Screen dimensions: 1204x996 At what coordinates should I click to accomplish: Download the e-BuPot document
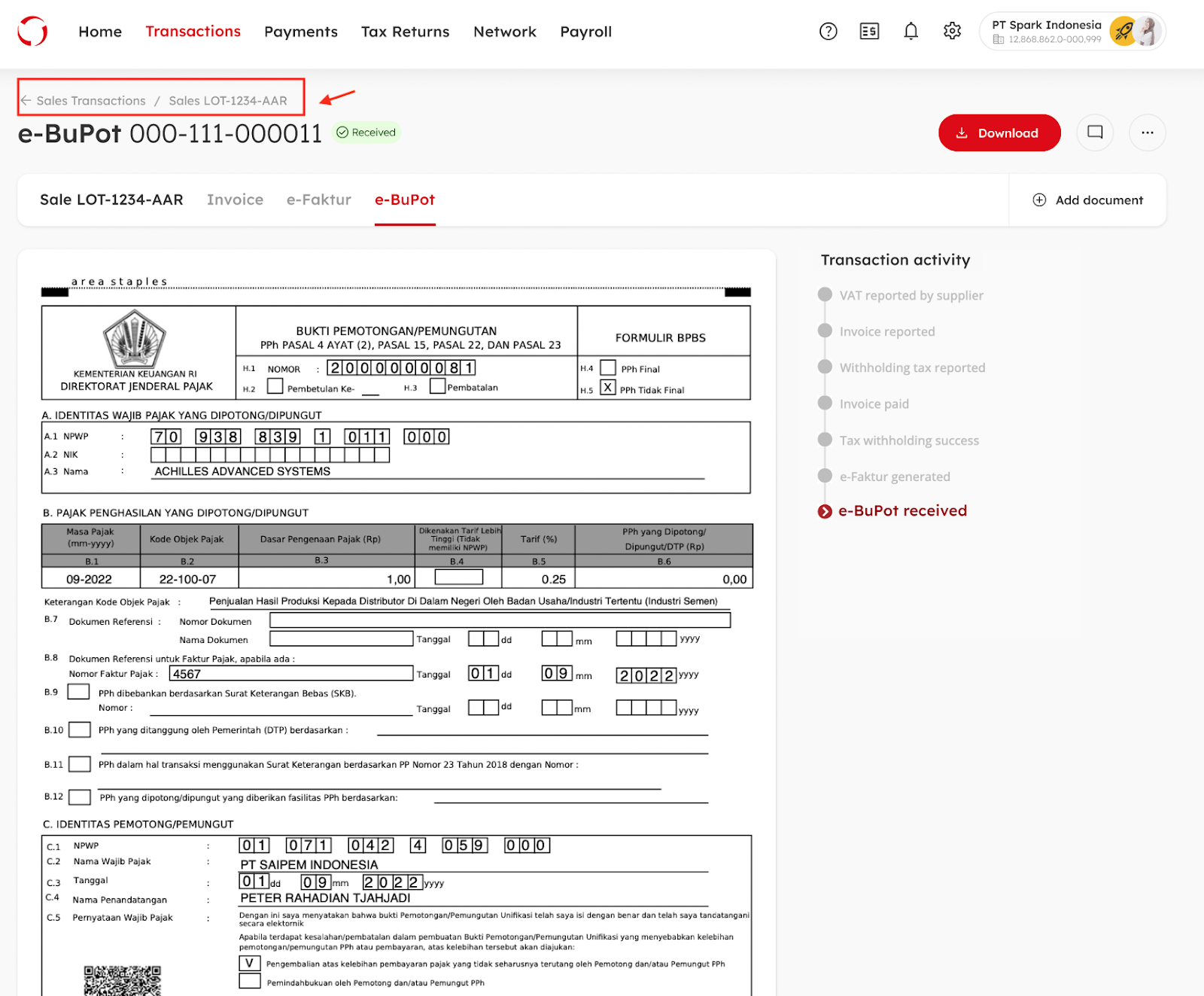pyautogui.click(x=999, y=132)
